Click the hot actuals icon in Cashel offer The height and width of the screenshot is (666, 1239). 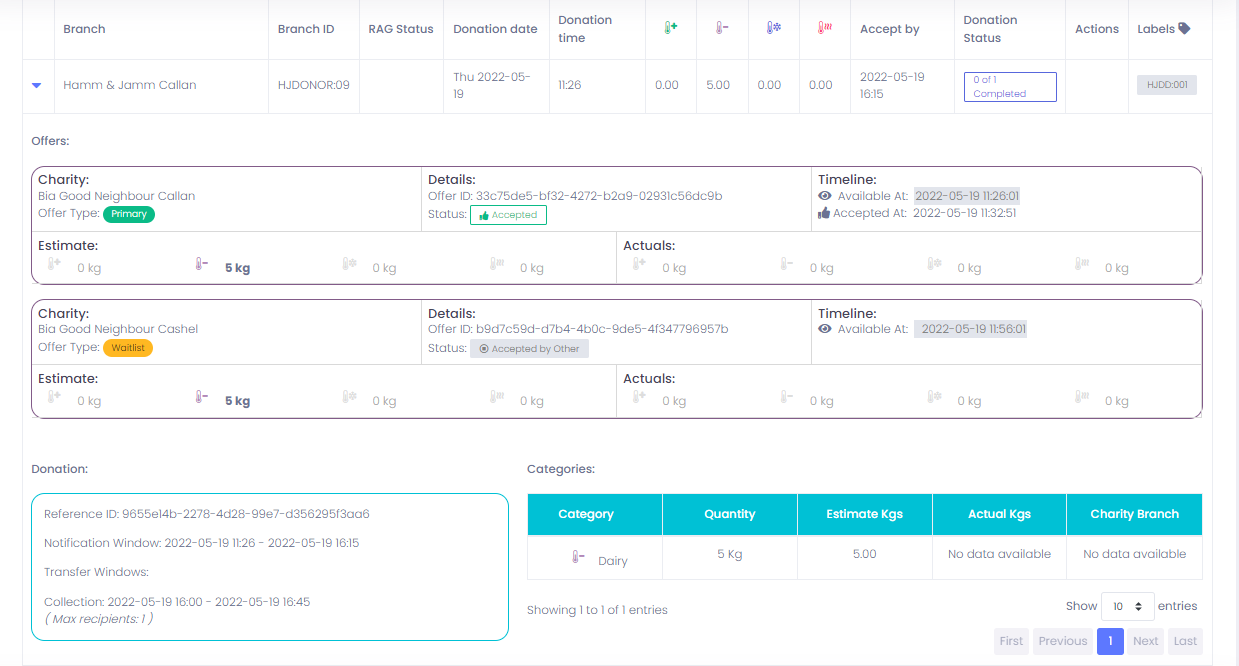(1082, 397)
